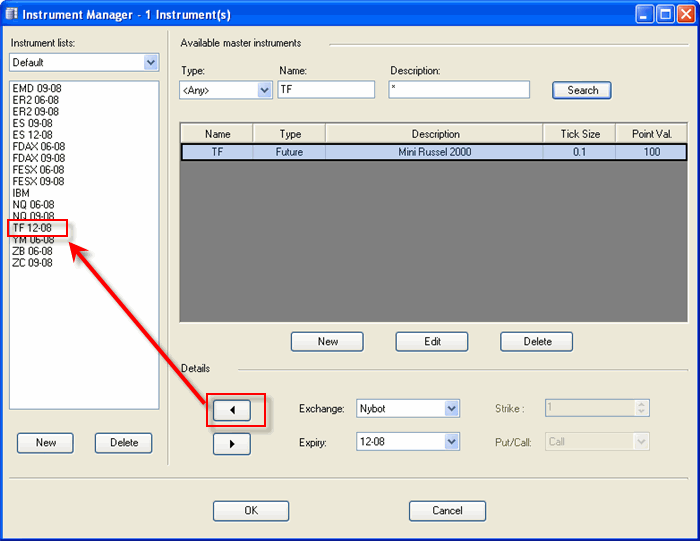Select FDAX 06-08 in instrument list
Viewport: 700px width, 541px height.
38,146
